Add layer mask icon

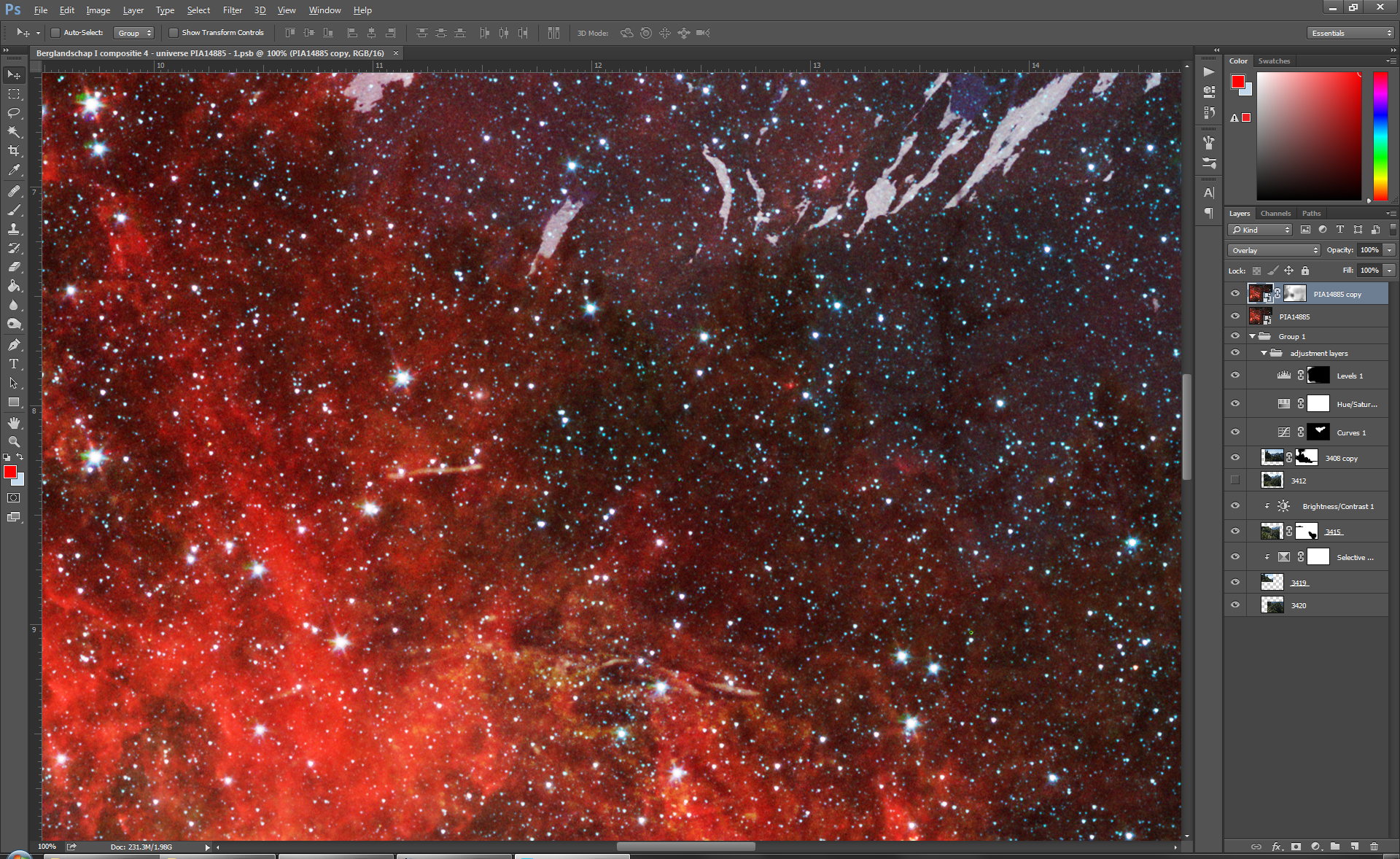pos(1296,847)
